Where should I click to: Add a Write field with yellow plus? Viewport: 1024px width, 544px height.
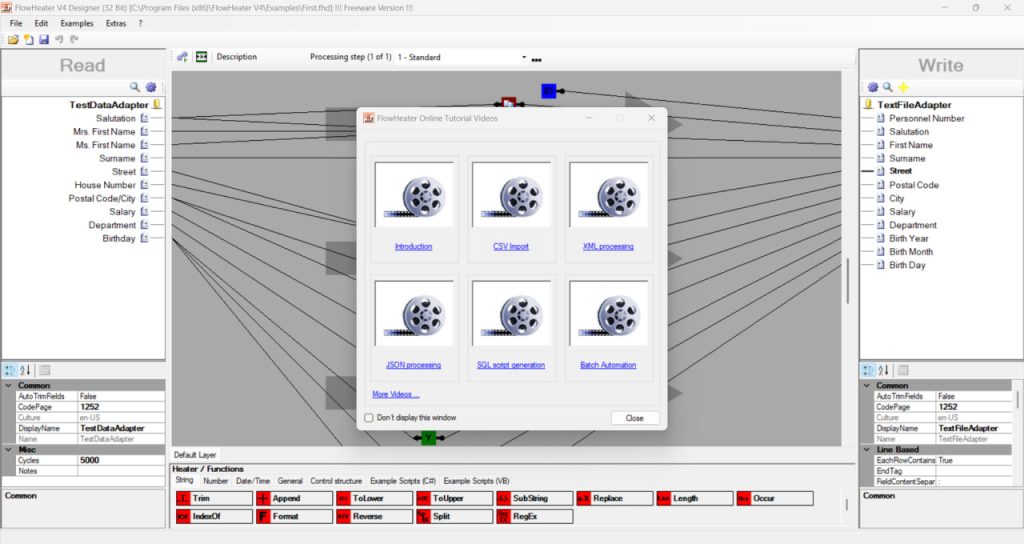tap(903, 87)
